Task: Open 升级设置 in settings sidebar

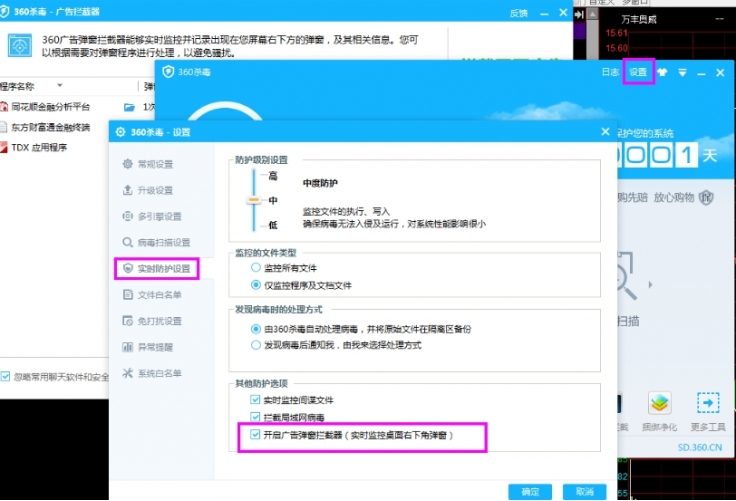Action: [148, 190]
